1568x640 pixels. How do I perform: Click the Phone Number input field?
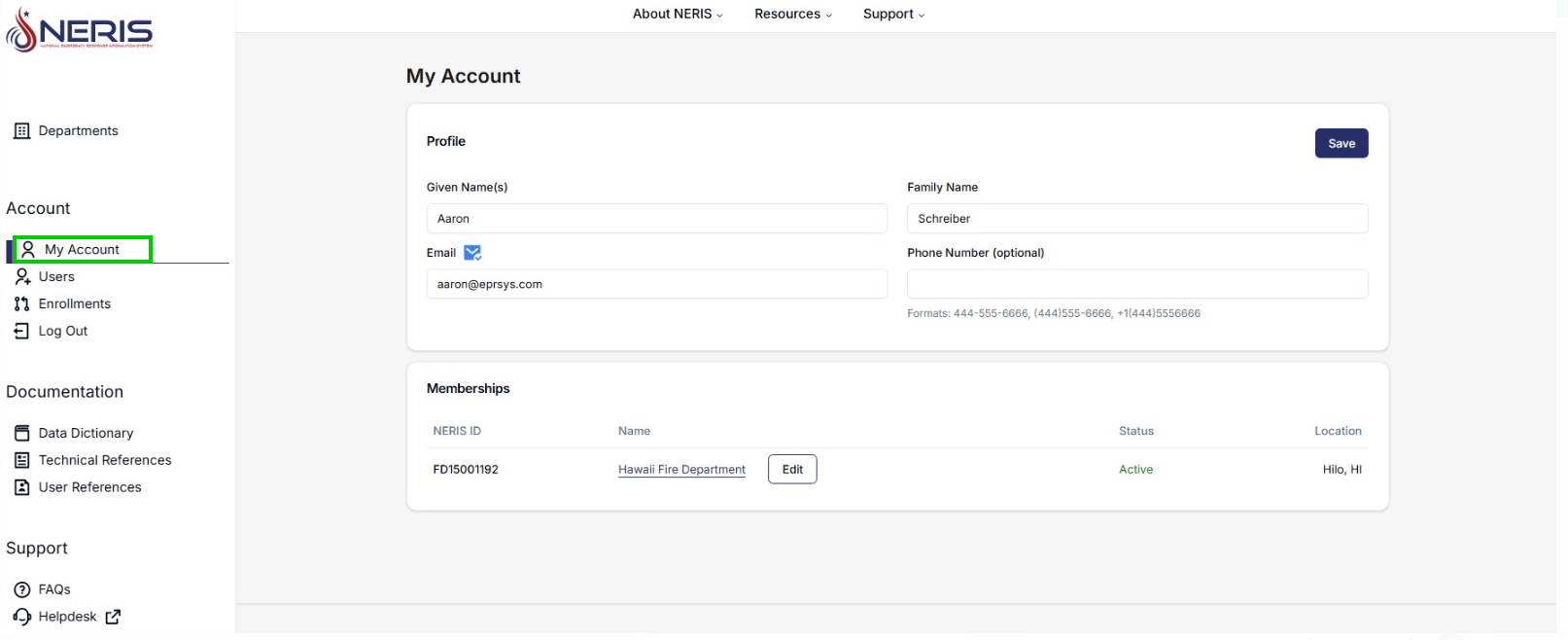(1136, 285)
